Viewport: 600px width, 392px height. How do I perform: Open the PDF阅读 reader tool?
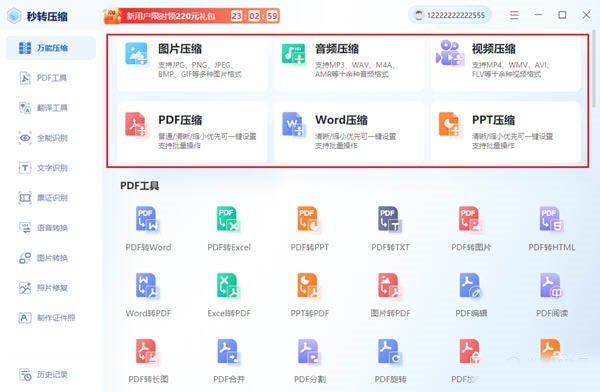551,295
